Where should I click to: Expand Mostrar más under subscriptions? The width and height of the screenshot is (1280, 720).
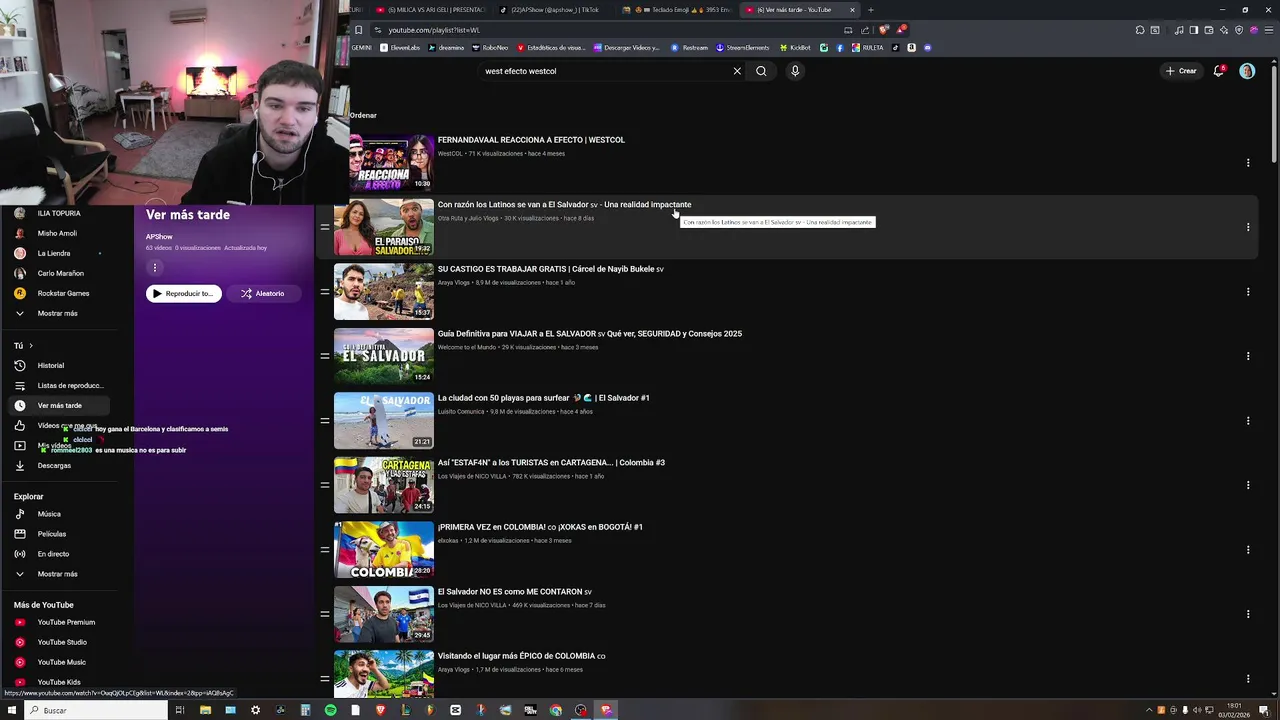(57, 313)
